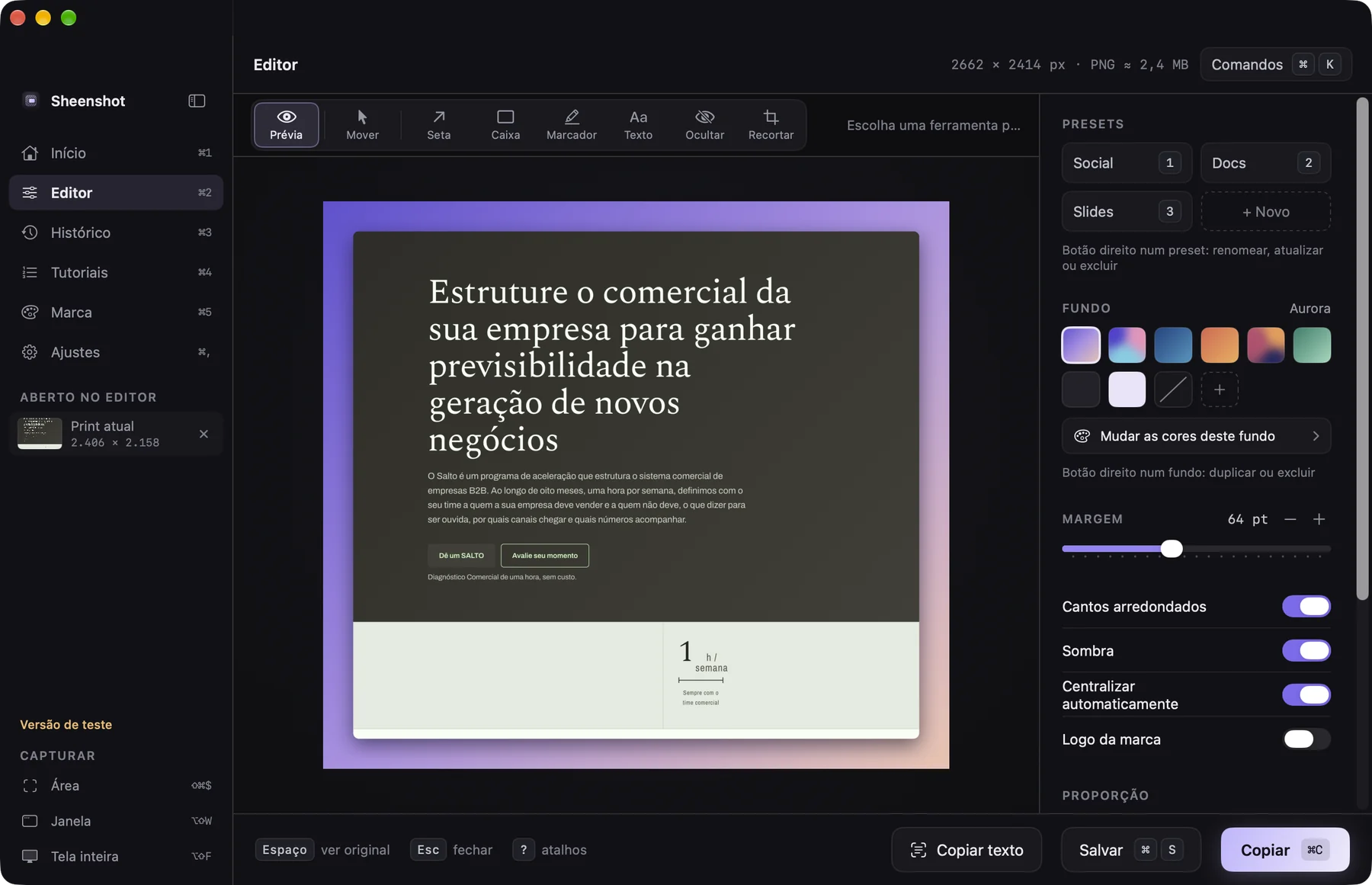Select the Seta arrow tool
This screenshot has height=885, width=1372.
[438, 125]
